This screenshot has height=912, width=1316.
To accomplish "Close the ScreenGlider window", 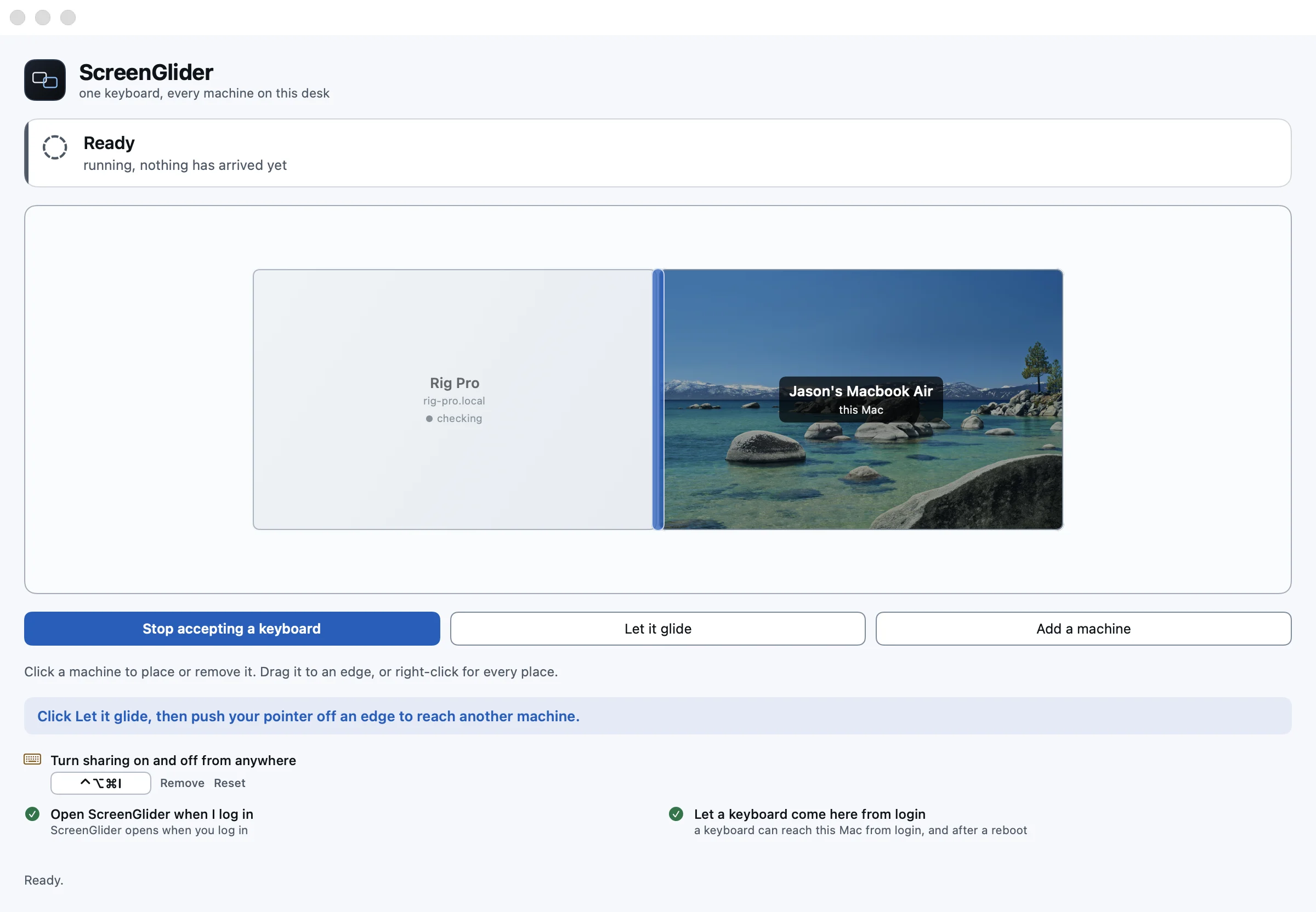I will coord(18,18).
